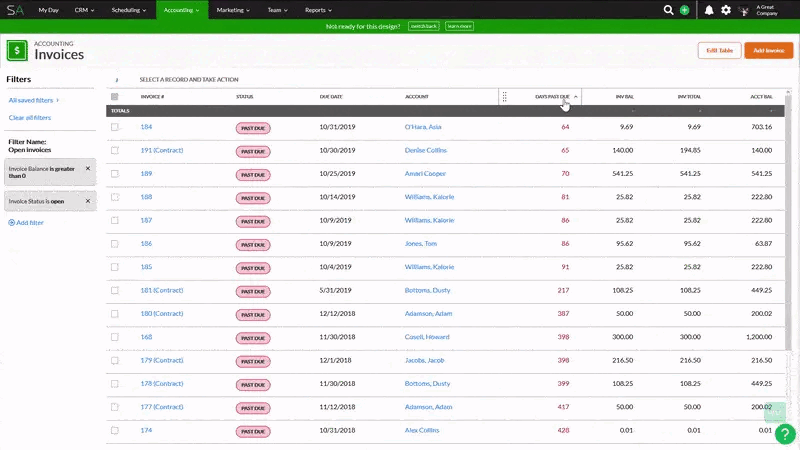Click the Add Invoice button

(768, 50)
